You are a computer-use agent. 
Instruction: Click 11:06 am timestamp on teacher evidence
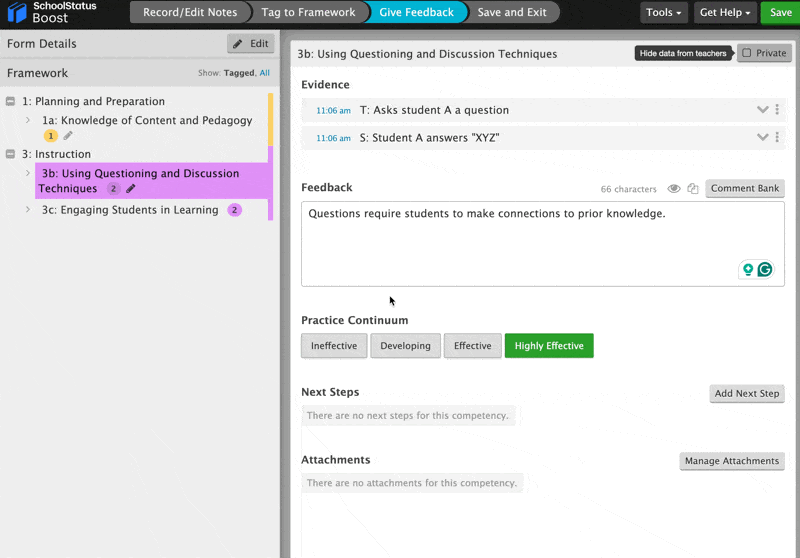333,111
